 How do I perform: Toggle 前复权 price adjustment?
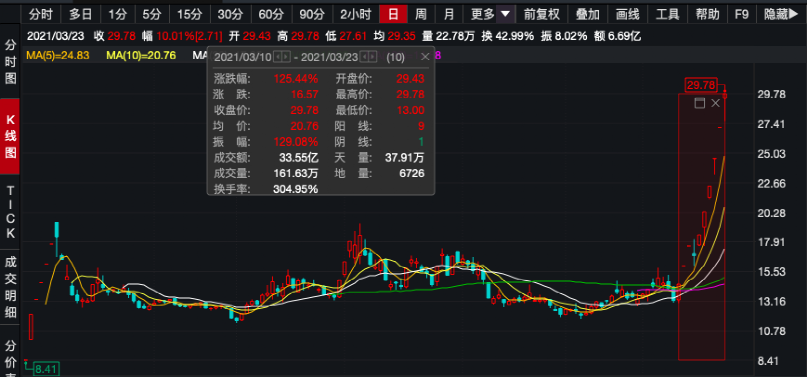[541, 14]
